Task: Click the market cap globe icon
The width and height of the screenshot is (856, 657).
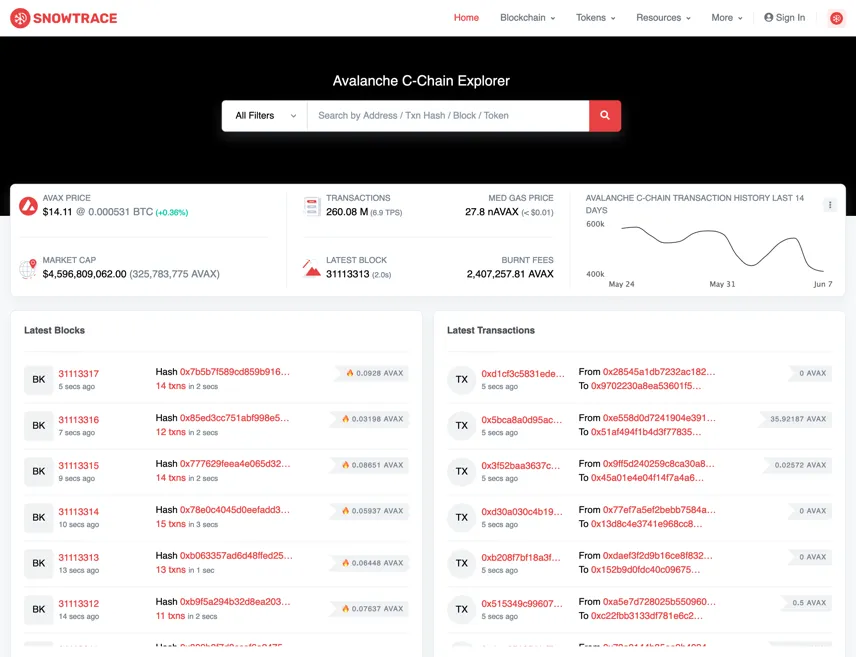Action: point(28,268)
